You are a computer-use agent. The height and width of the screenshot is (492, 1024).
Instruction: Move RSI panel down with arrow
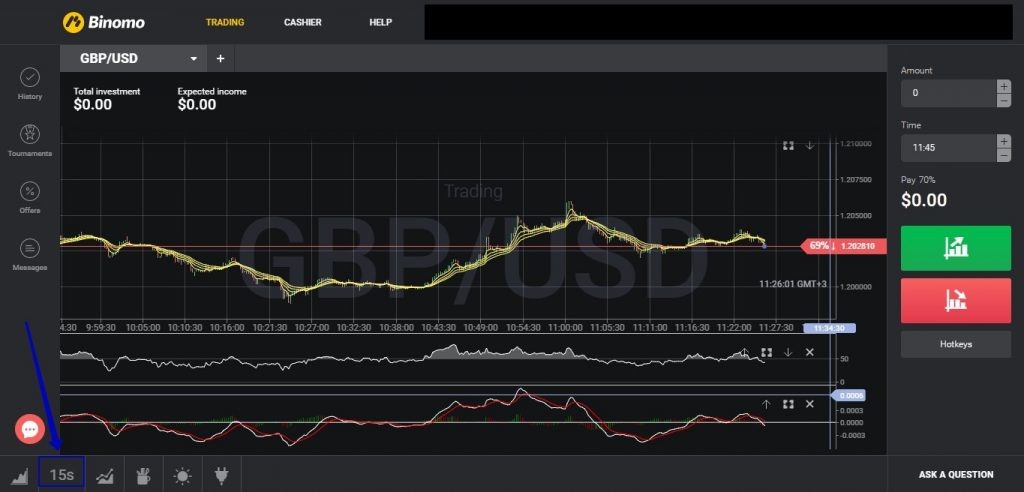click(x=788, y=352)
